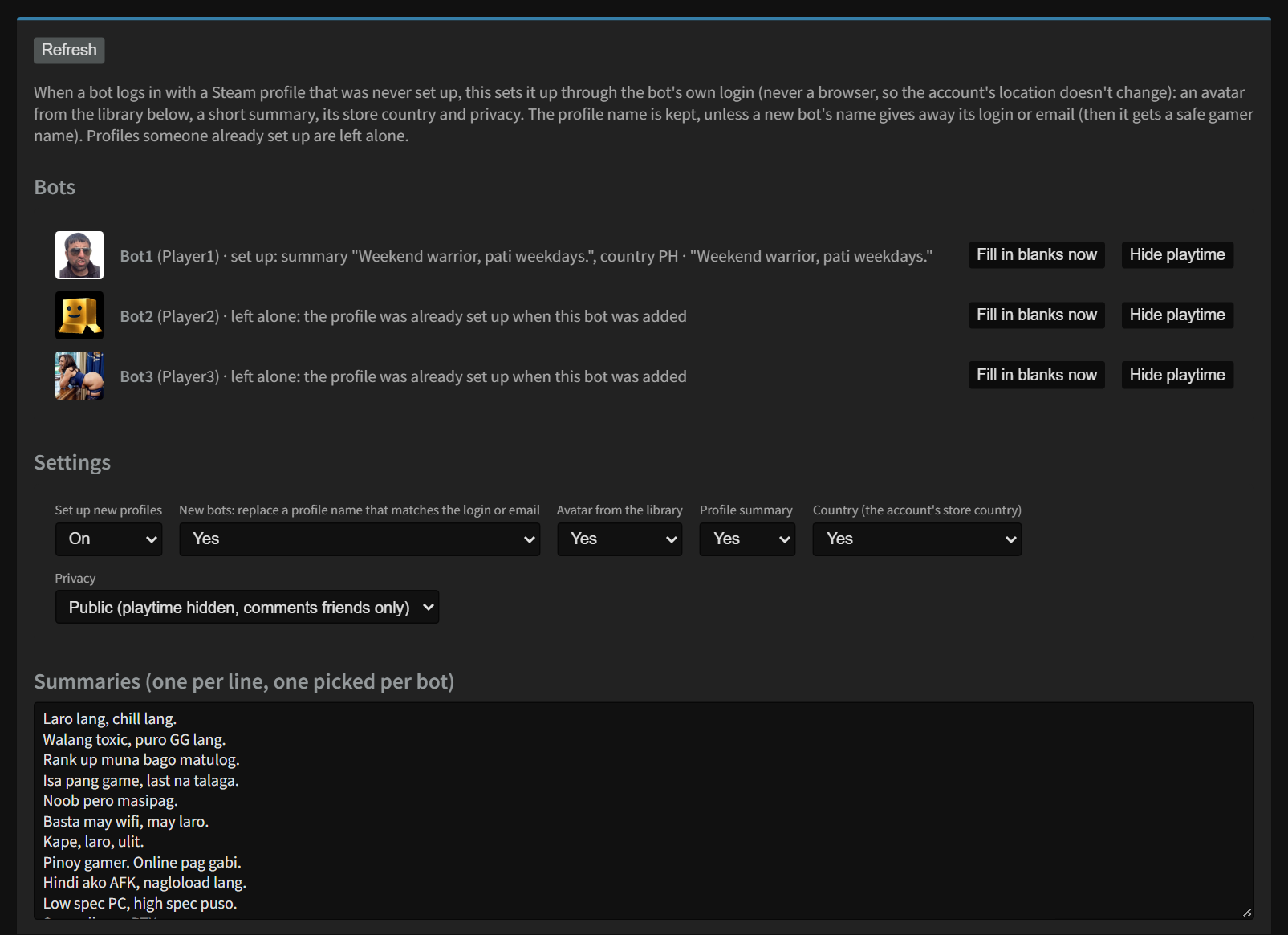Click the line 'Noob pero masipag.'
The width and height of the screenshot is (1288, 935).
(x=111, y=801)
